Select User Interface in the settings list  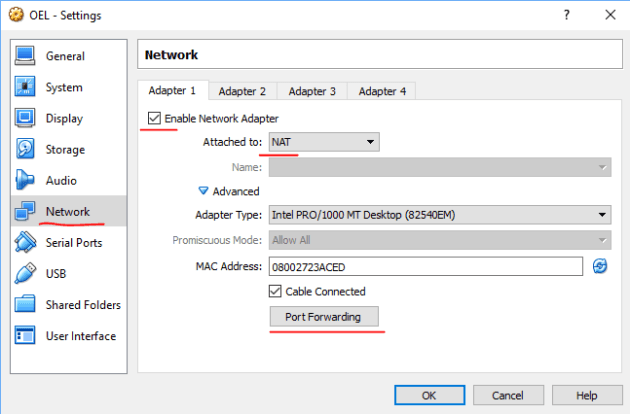(69, 336)
